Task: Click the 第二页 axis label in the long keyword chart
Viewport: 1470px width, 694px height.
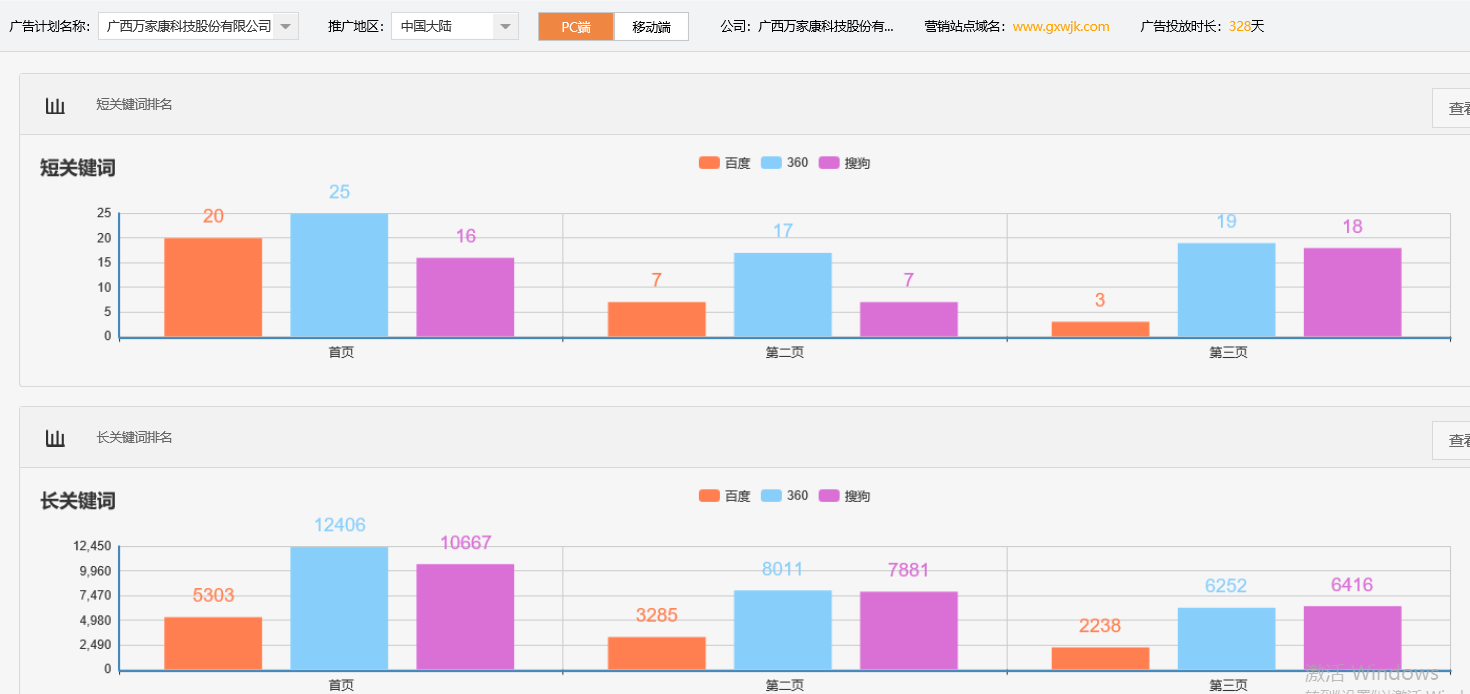Action: (x=785, y=685)
